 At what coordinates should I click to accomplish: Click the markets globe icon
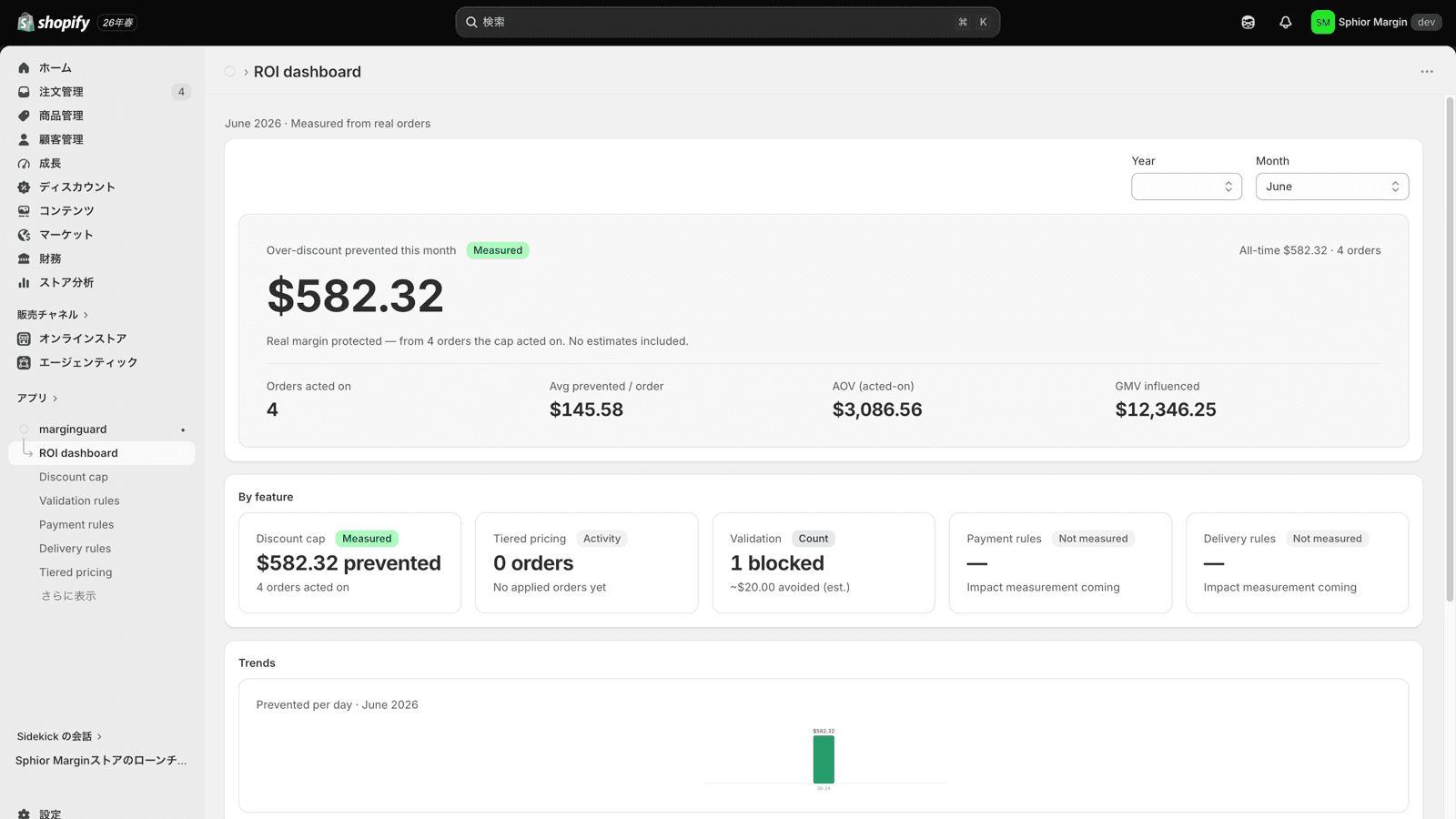click(x=24, y=235)
